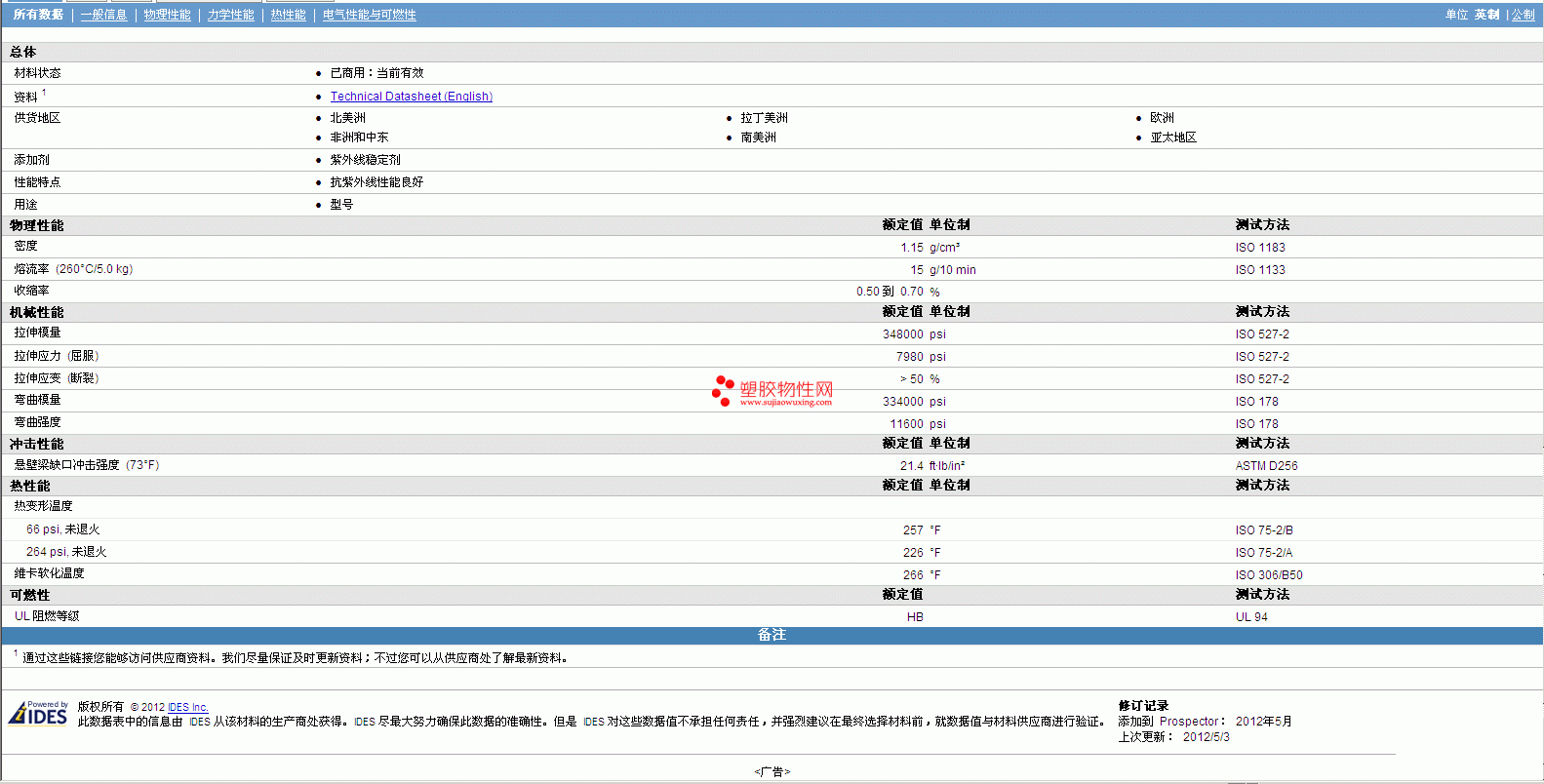Screen dimensions: 1544x784
Task: Click the <广告> placeholder at bottom
Action: [x=772, y=772]
